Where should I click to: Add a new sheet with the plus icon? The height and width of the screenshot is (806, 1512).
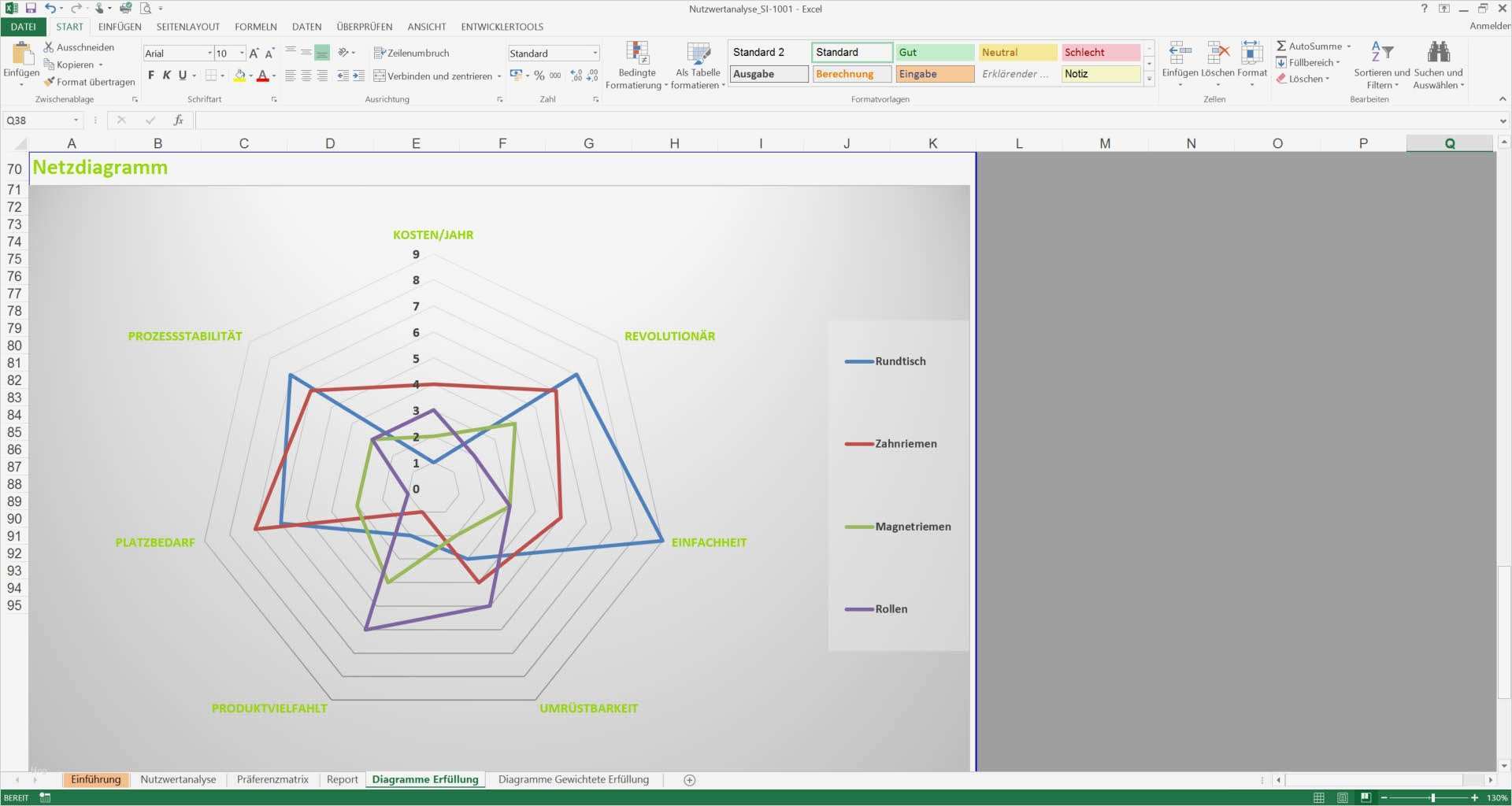tap(690, 780)
